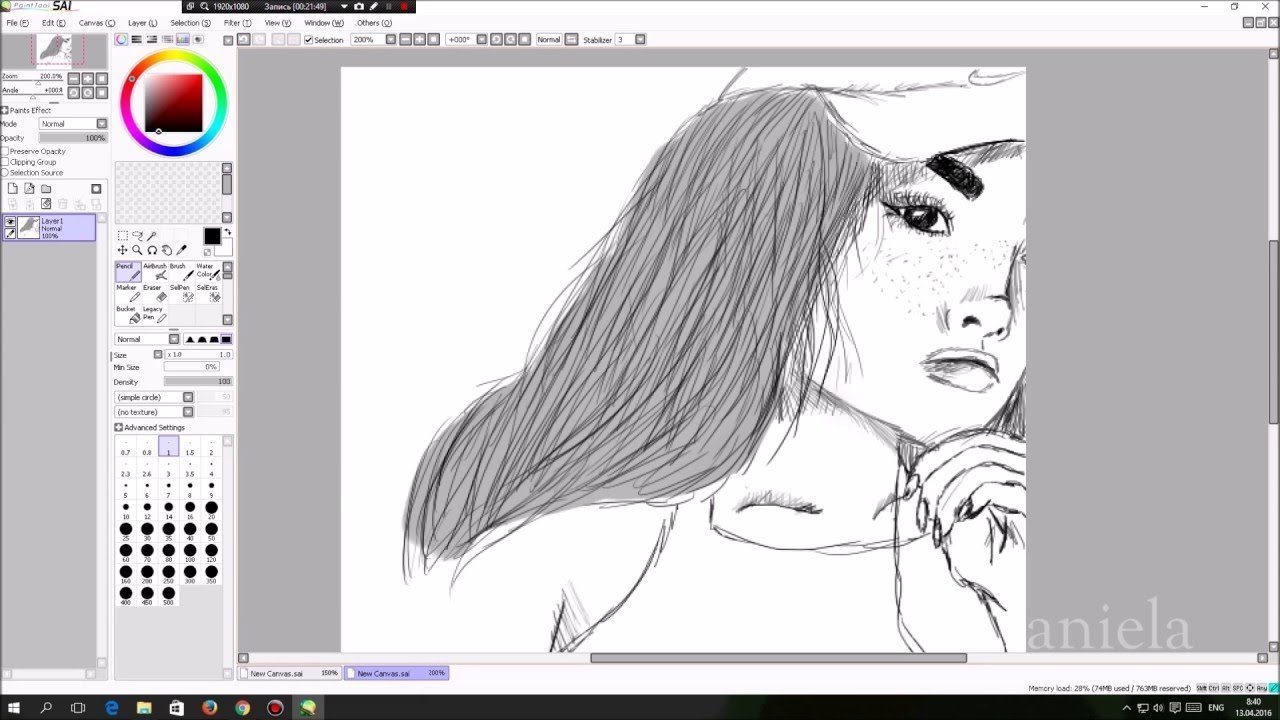Choose the Eraser tool
The width and height of the screenshot is (1280, 720).
point(154,293)
